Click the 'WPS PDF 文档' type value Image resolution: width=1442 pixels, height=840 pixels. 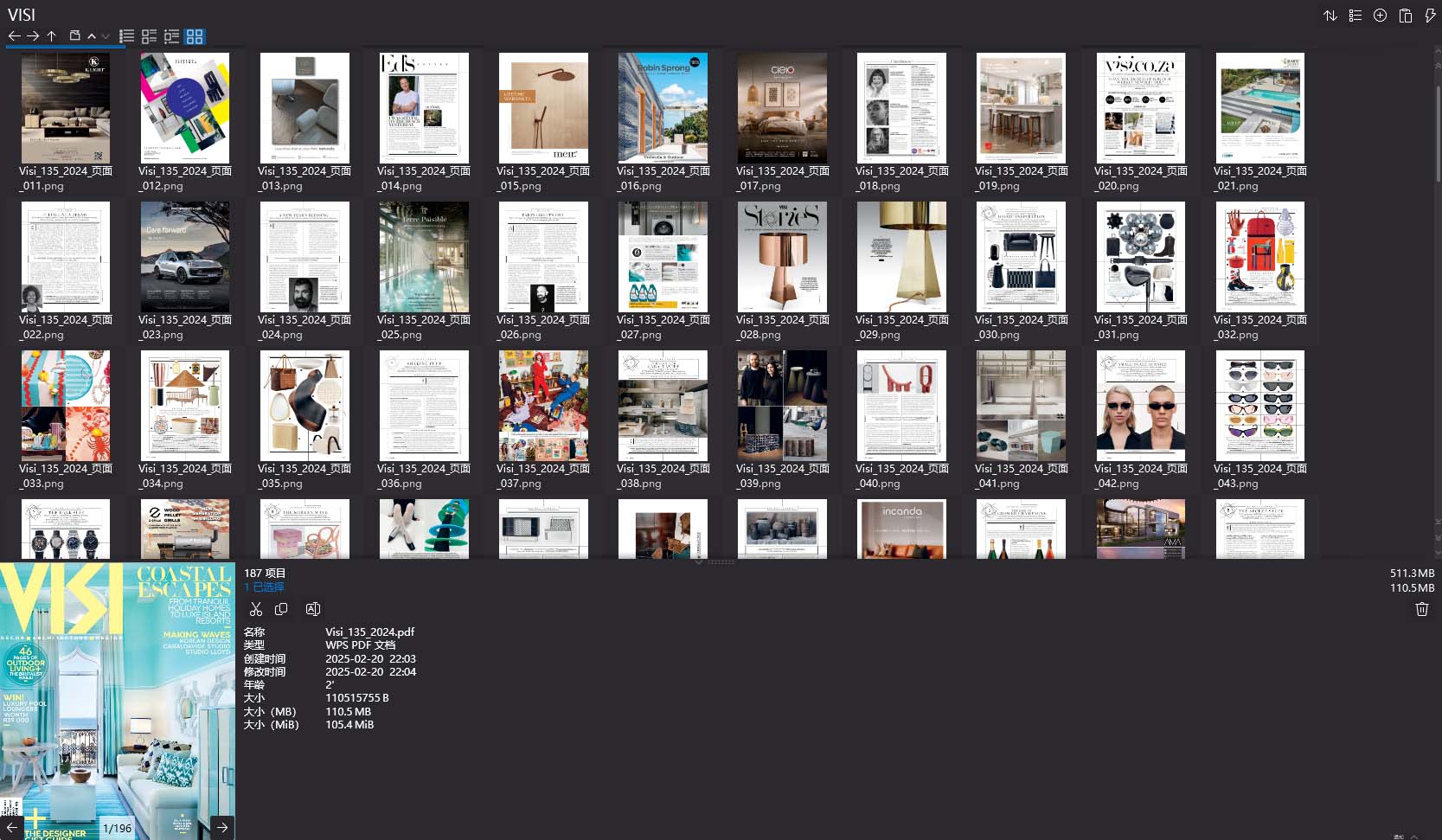click(360, 645)
